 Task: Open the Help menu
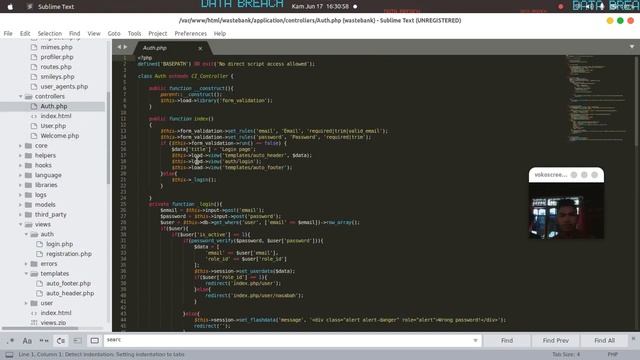pos(220,33)
